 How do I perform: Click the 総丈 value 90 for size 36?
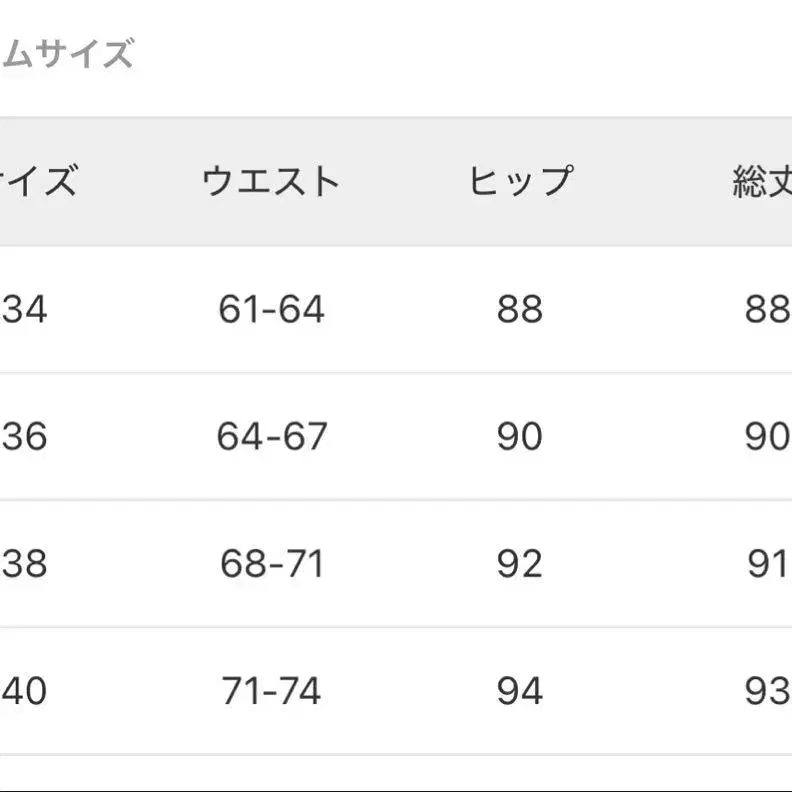767,437
